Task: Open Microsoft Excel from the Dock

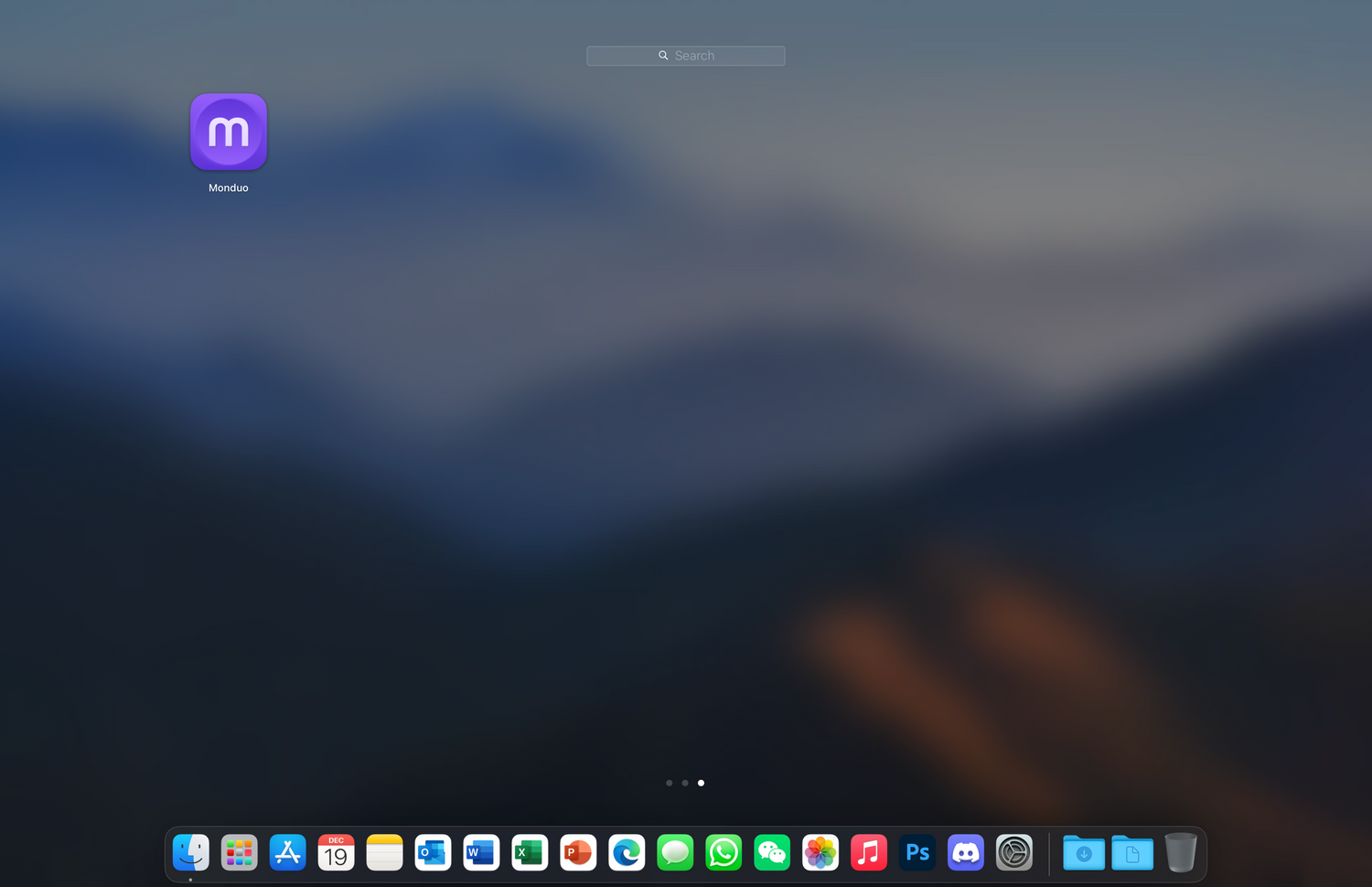Action: tap(531, 852)
